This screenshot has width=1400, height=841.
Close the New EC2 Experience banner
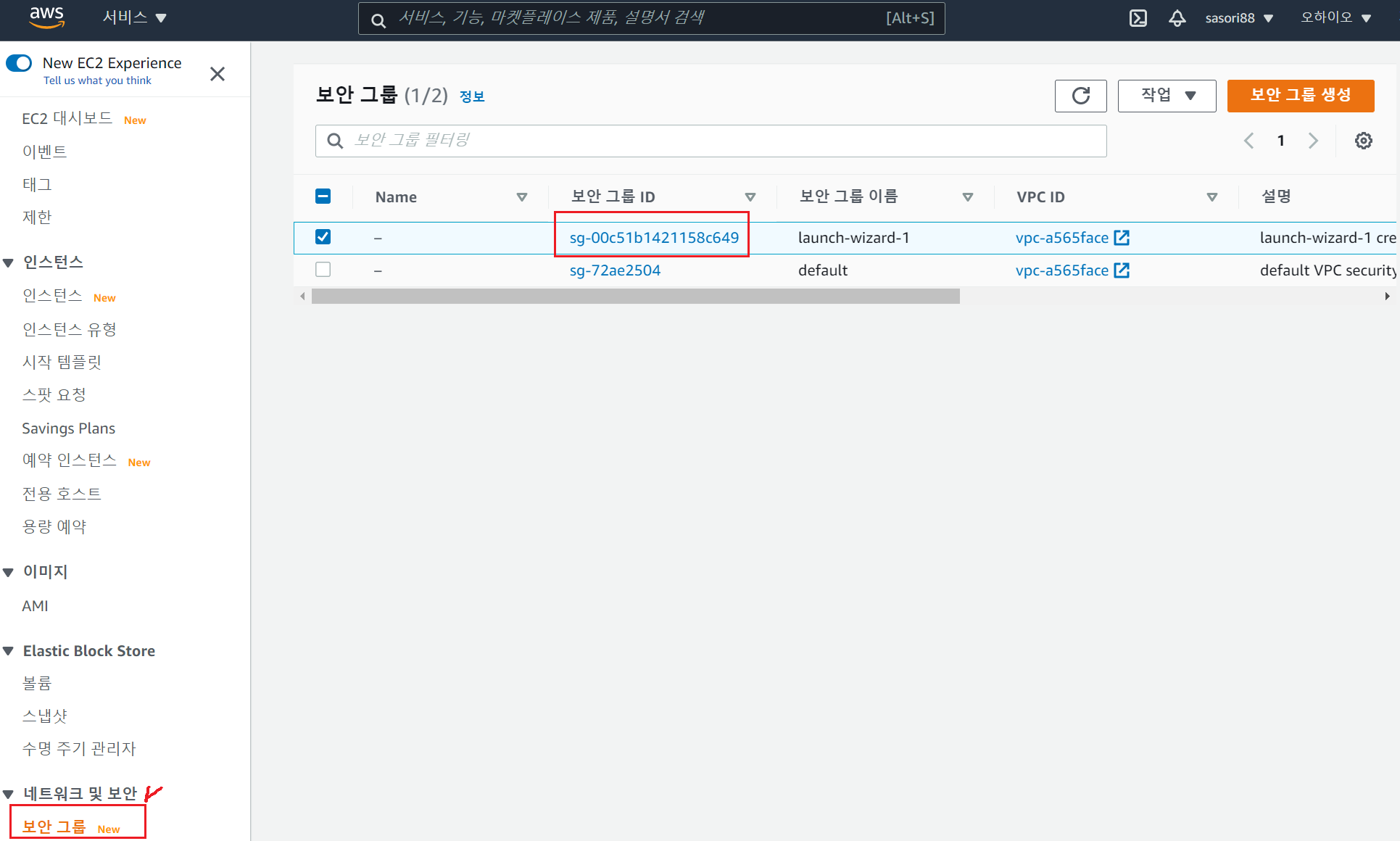pyautogui.click(x=218, y=74)
